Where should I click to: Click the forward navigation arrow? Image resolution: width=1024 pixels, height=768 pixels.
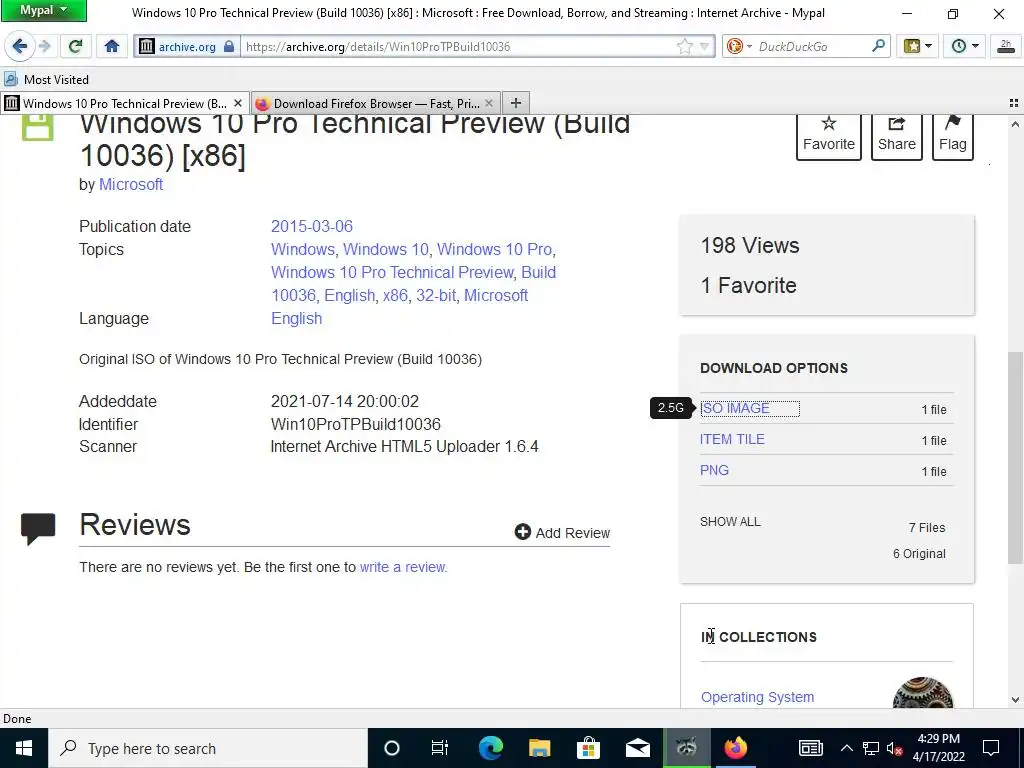(44, 46)
